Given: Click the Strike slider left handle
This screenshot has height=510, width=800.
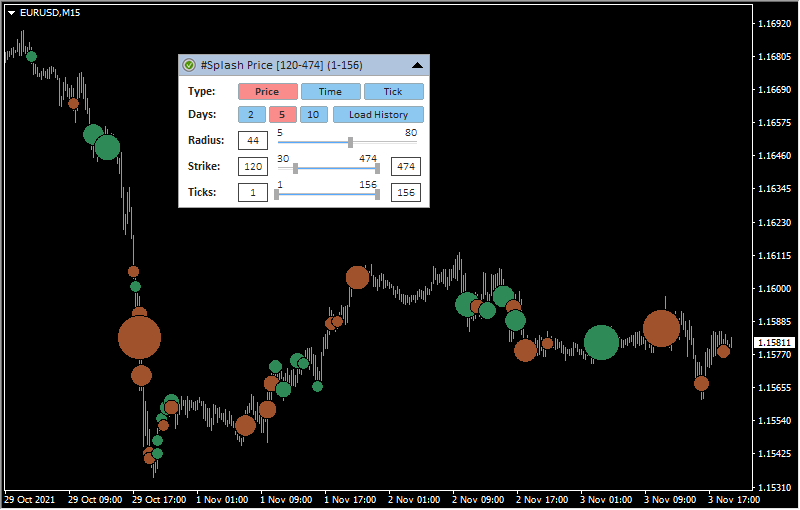Looking at the screenshot, I should pos(295,168).
